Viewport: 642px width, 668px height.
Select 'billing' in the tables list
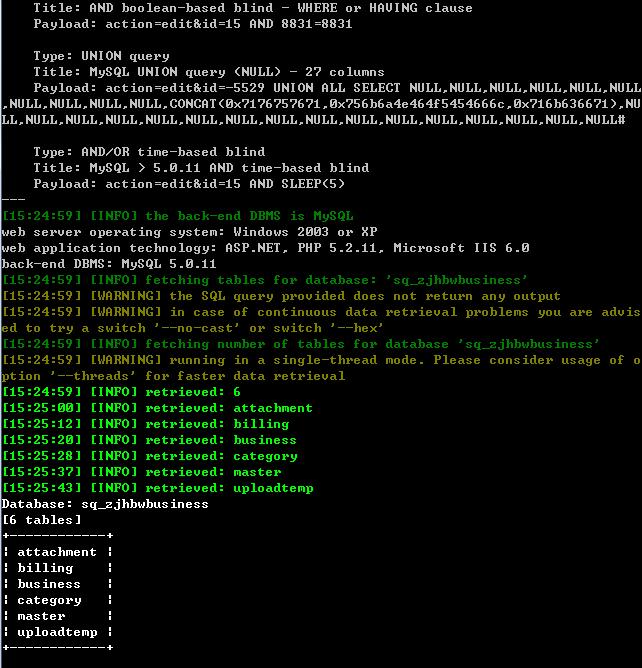click(x=45, y=568)
